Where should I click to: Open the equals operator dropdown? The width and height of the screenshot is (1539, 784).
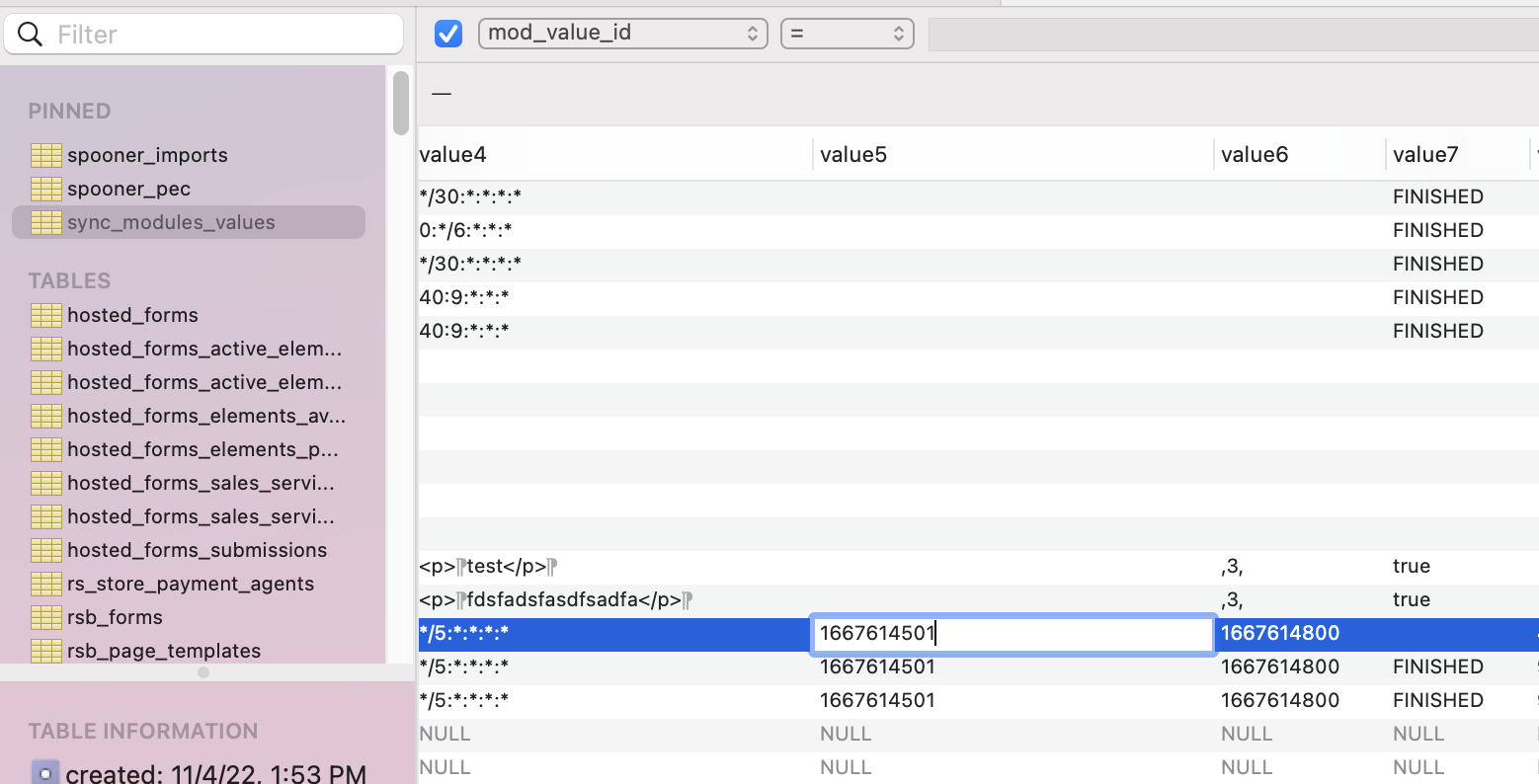click(x=847, y=34)
